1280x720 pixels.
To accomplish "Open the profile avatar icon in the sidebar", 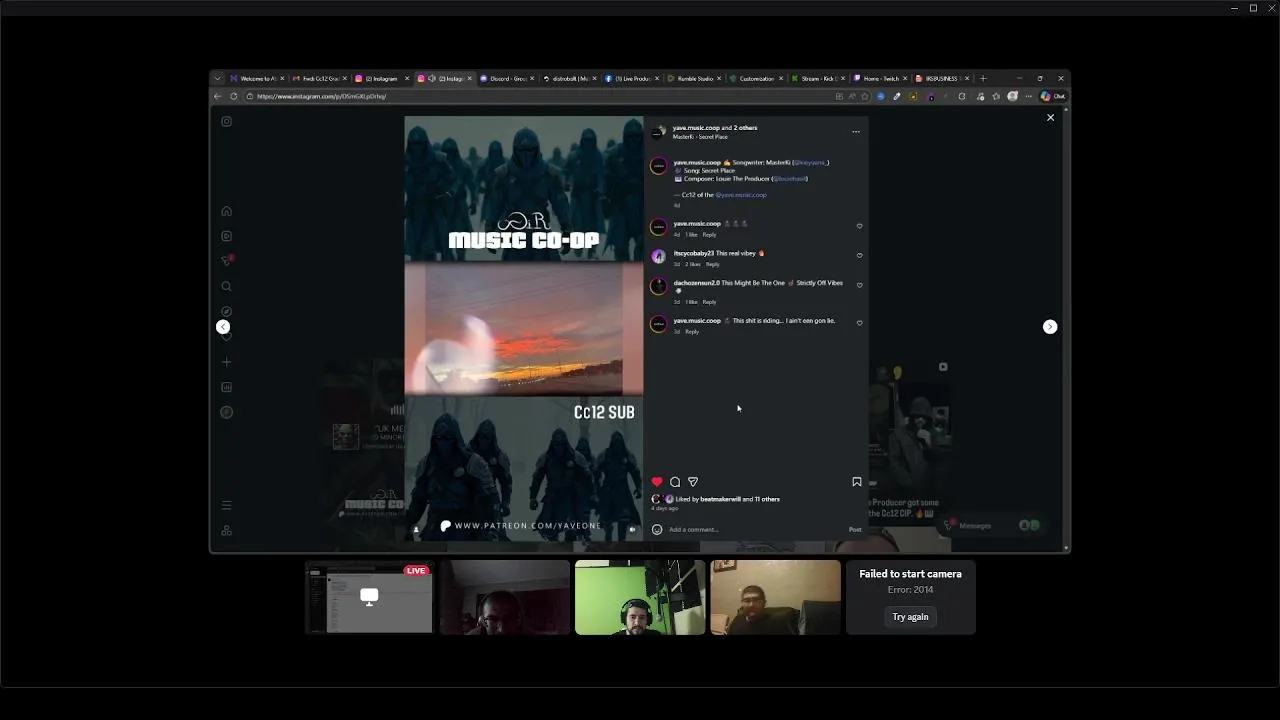I will [227, 412].
